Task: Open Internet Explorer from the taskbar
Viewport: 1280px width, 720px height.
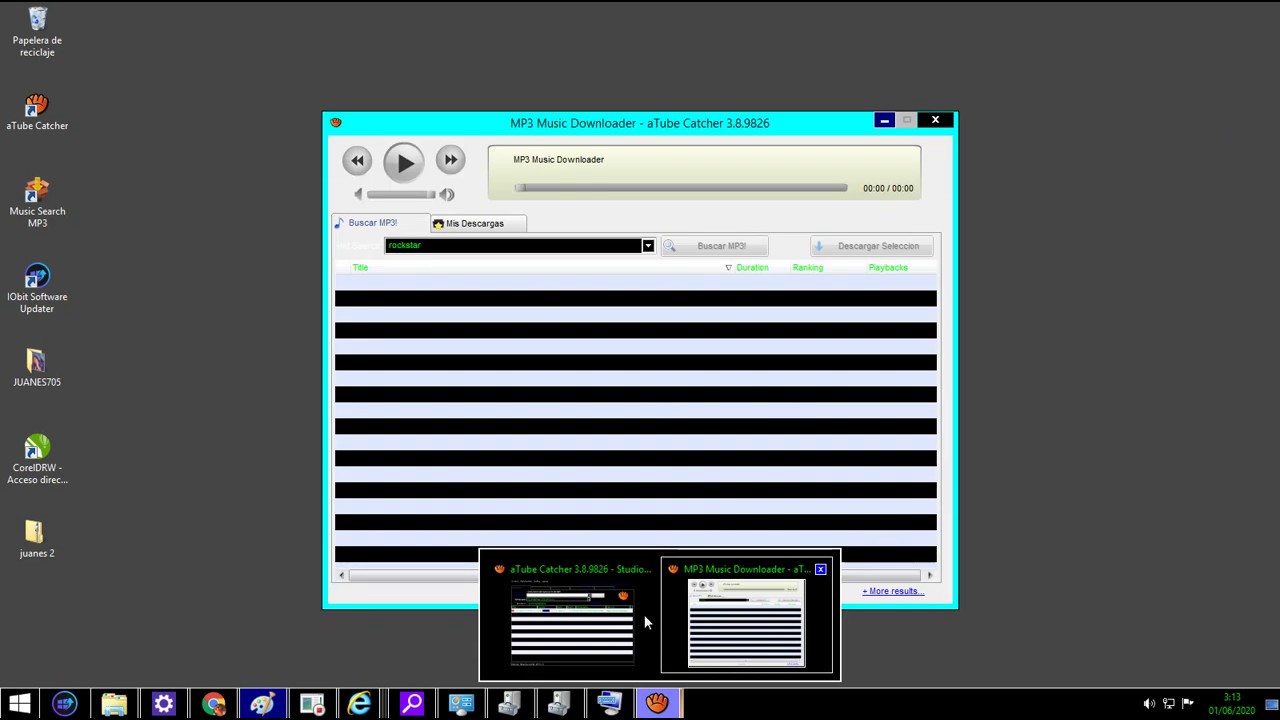Action: [360, 704]
